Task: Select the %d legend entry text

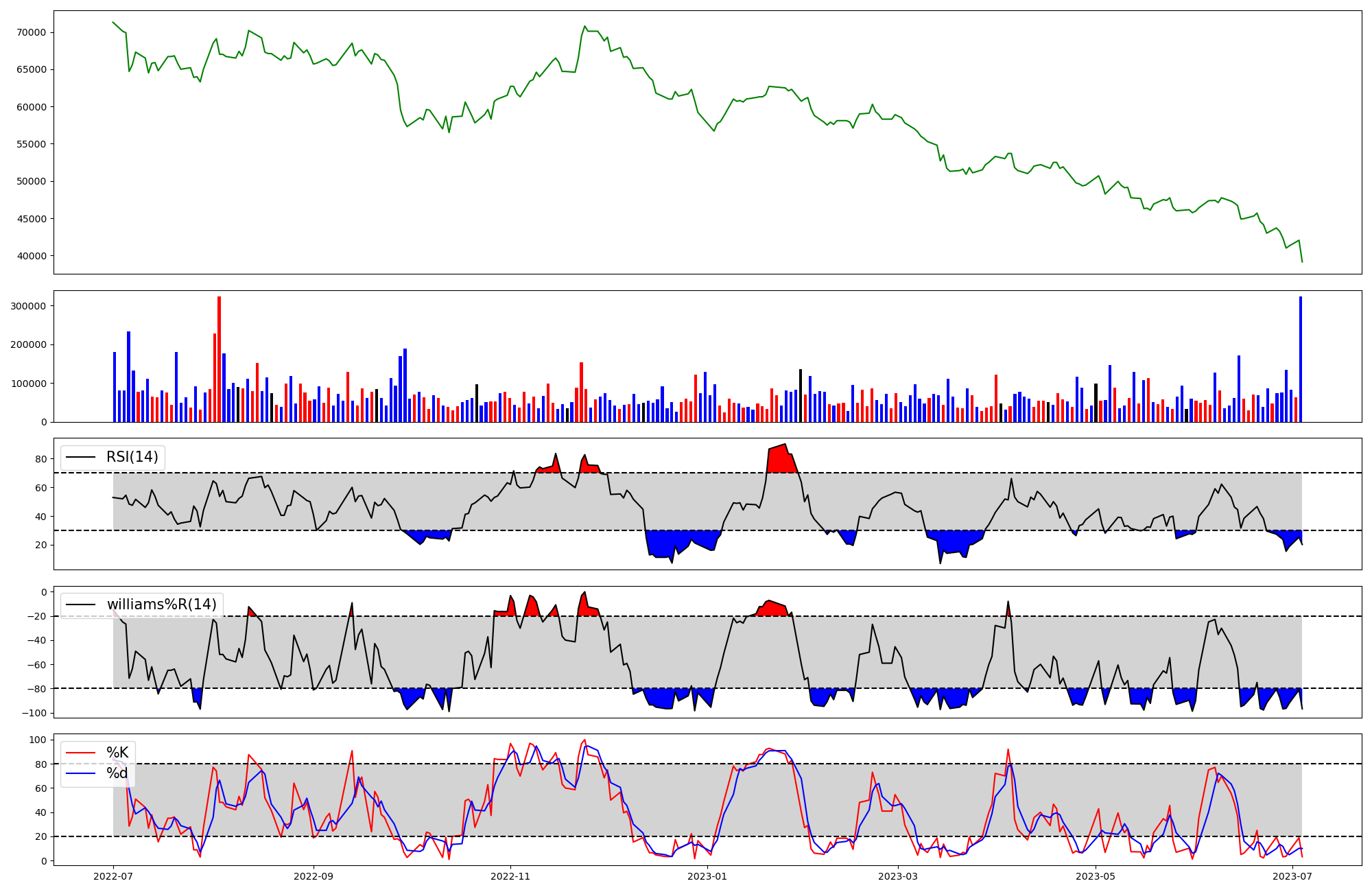Action: pos(117,773)
